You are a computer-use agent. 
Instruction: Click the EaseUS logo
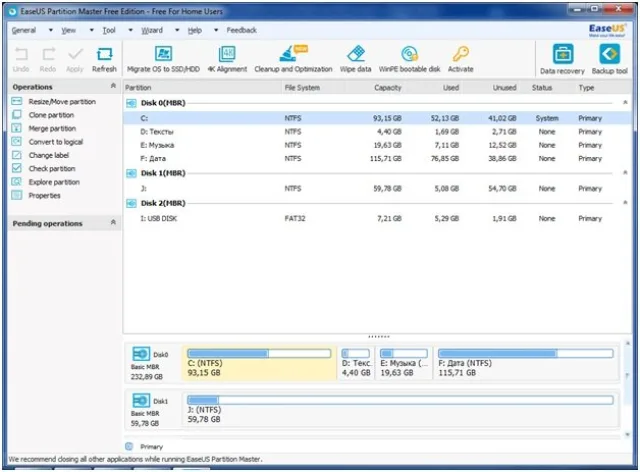(607, 30)
